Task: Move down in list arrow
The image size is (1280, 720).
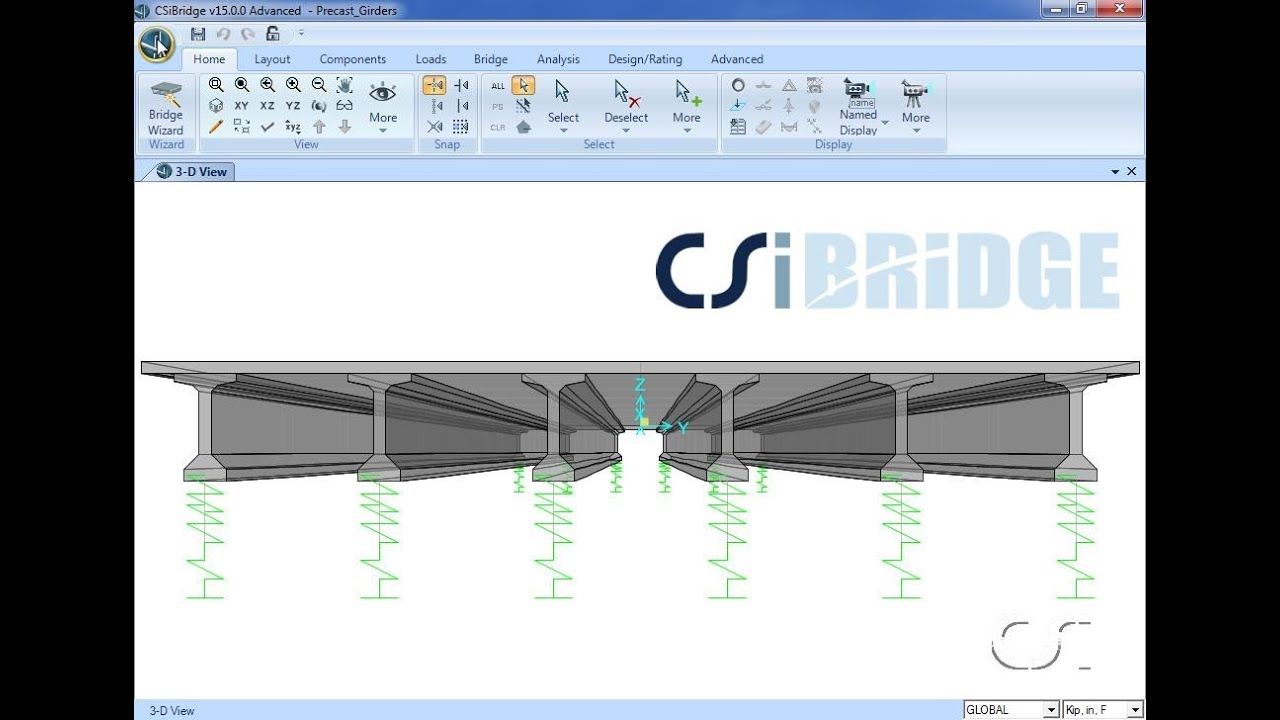Action: [x=344, y=127]
